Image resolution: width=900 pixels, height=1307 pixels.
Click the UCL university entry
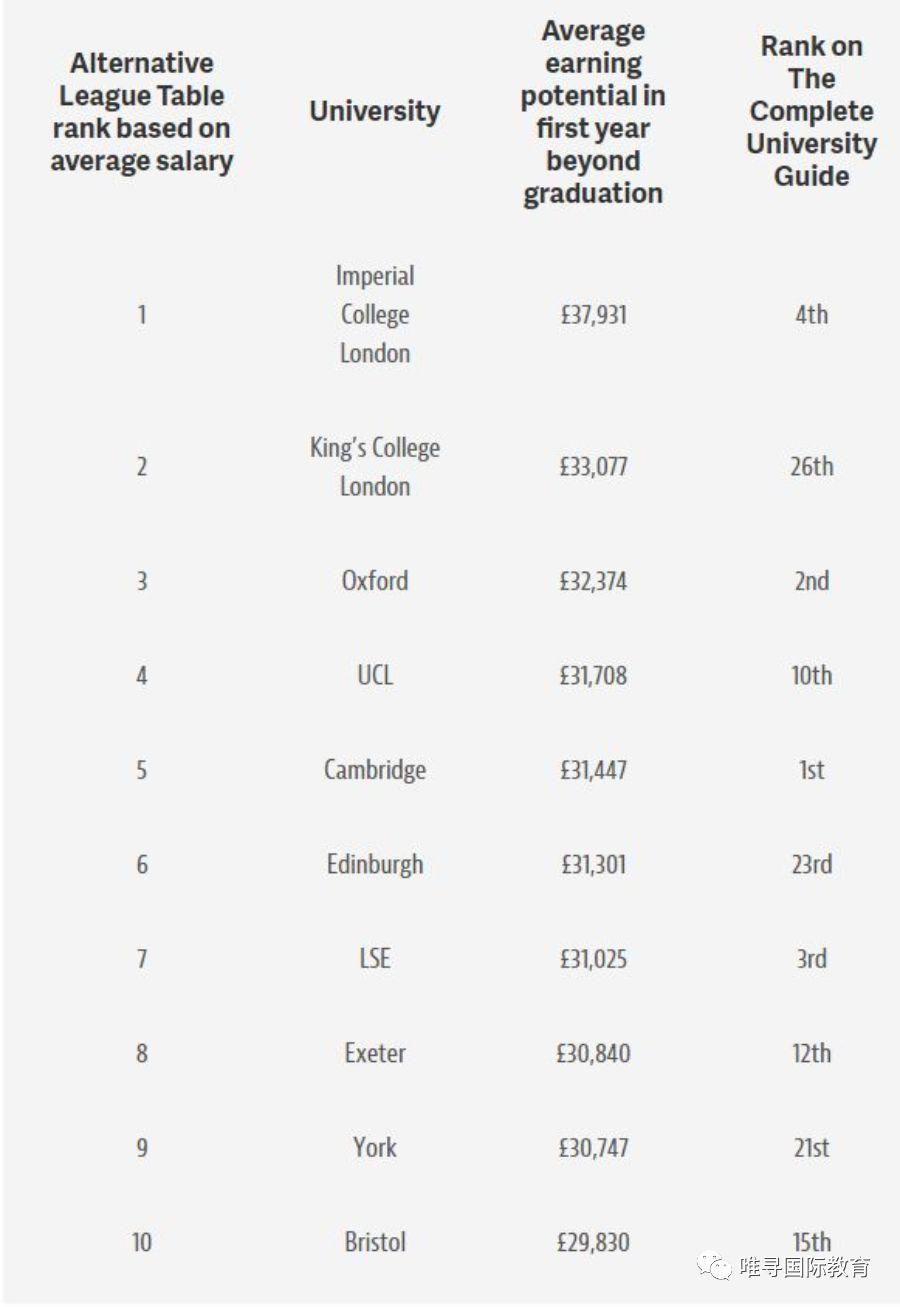tap(375, 675)
